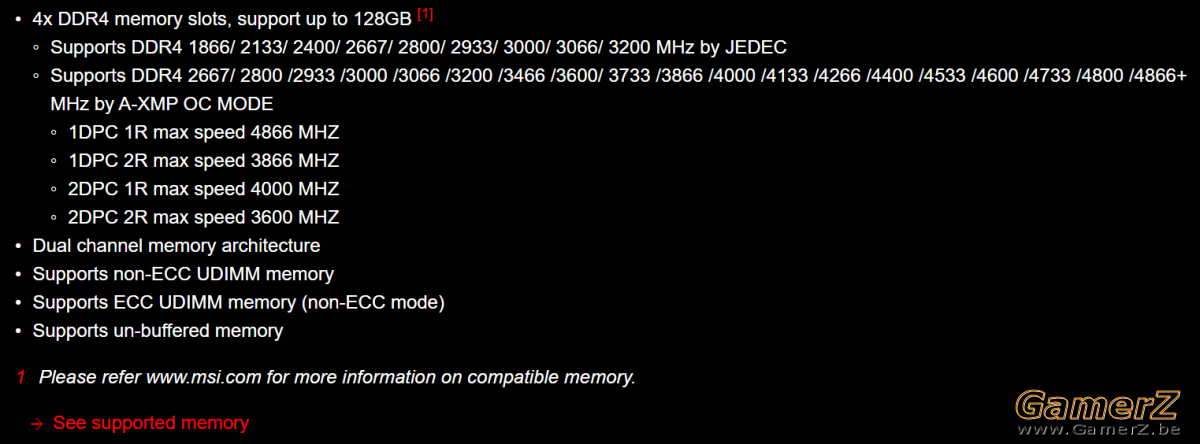Viewport: 1200px width, 444px height.
Task: Click the red [1] footnote superscript
Action: [425, 14]
